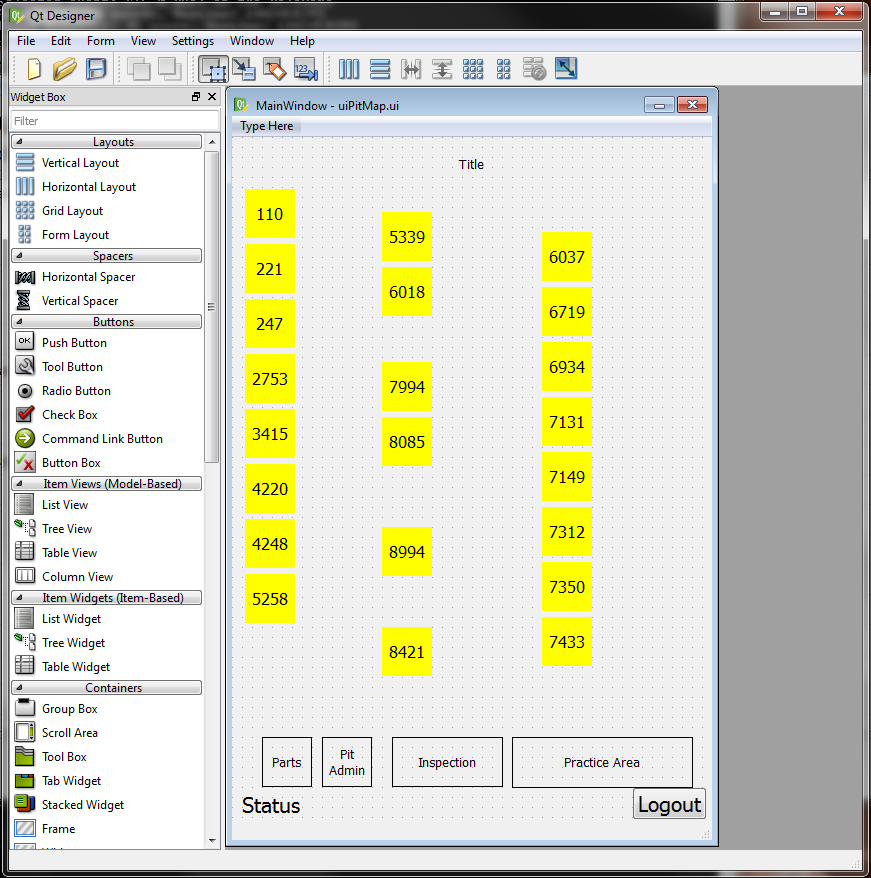
Task: Switch to Edit Tab Order mode
Action: point(306,69)
